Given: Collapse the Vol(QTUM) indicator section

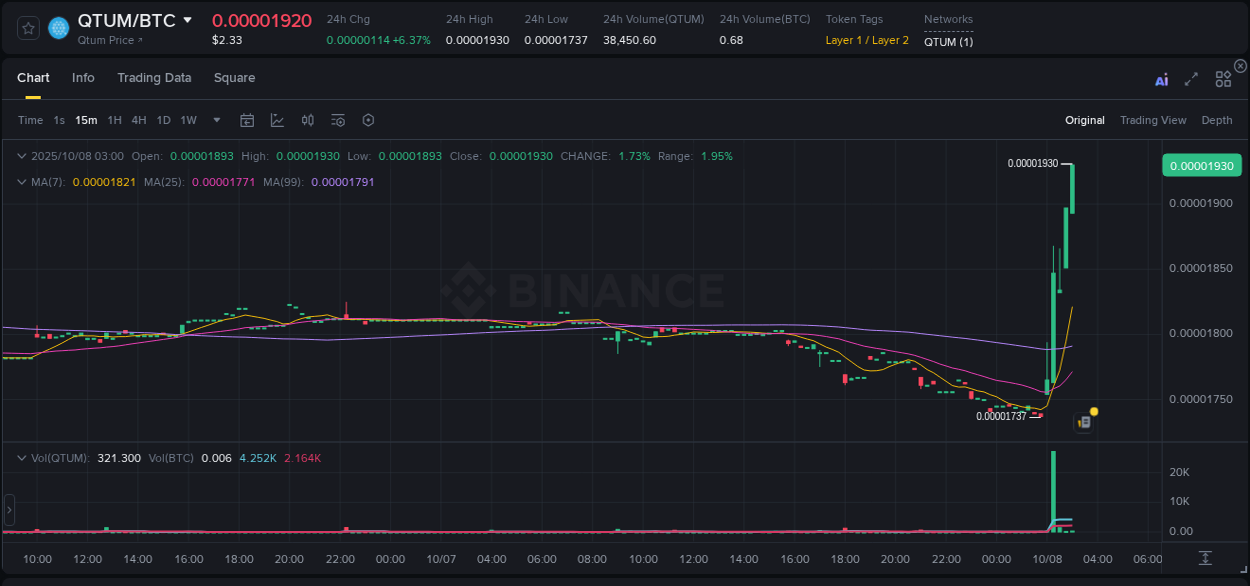Looking at the screenshot, I should pos(22,458).
